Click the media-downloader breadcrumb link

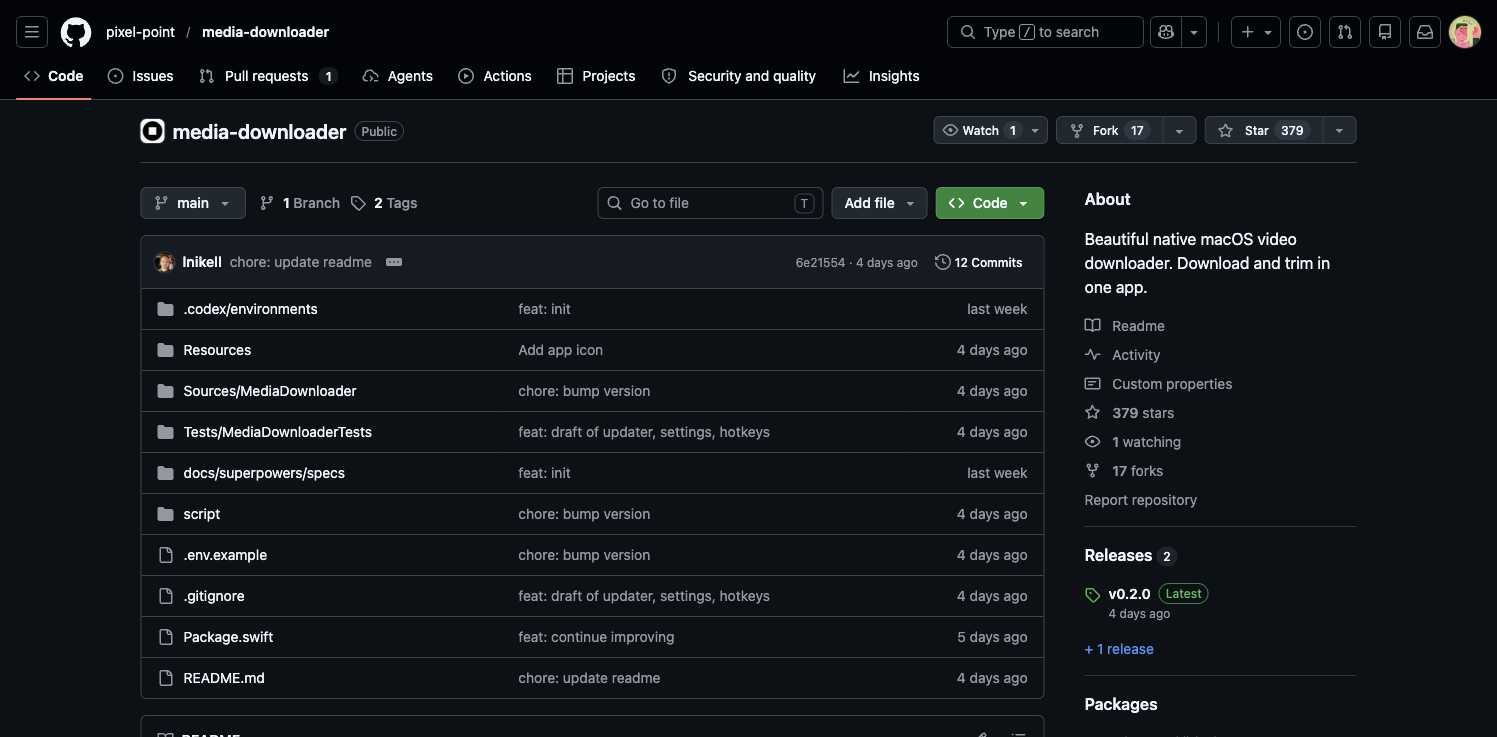[x=265, y=32]
